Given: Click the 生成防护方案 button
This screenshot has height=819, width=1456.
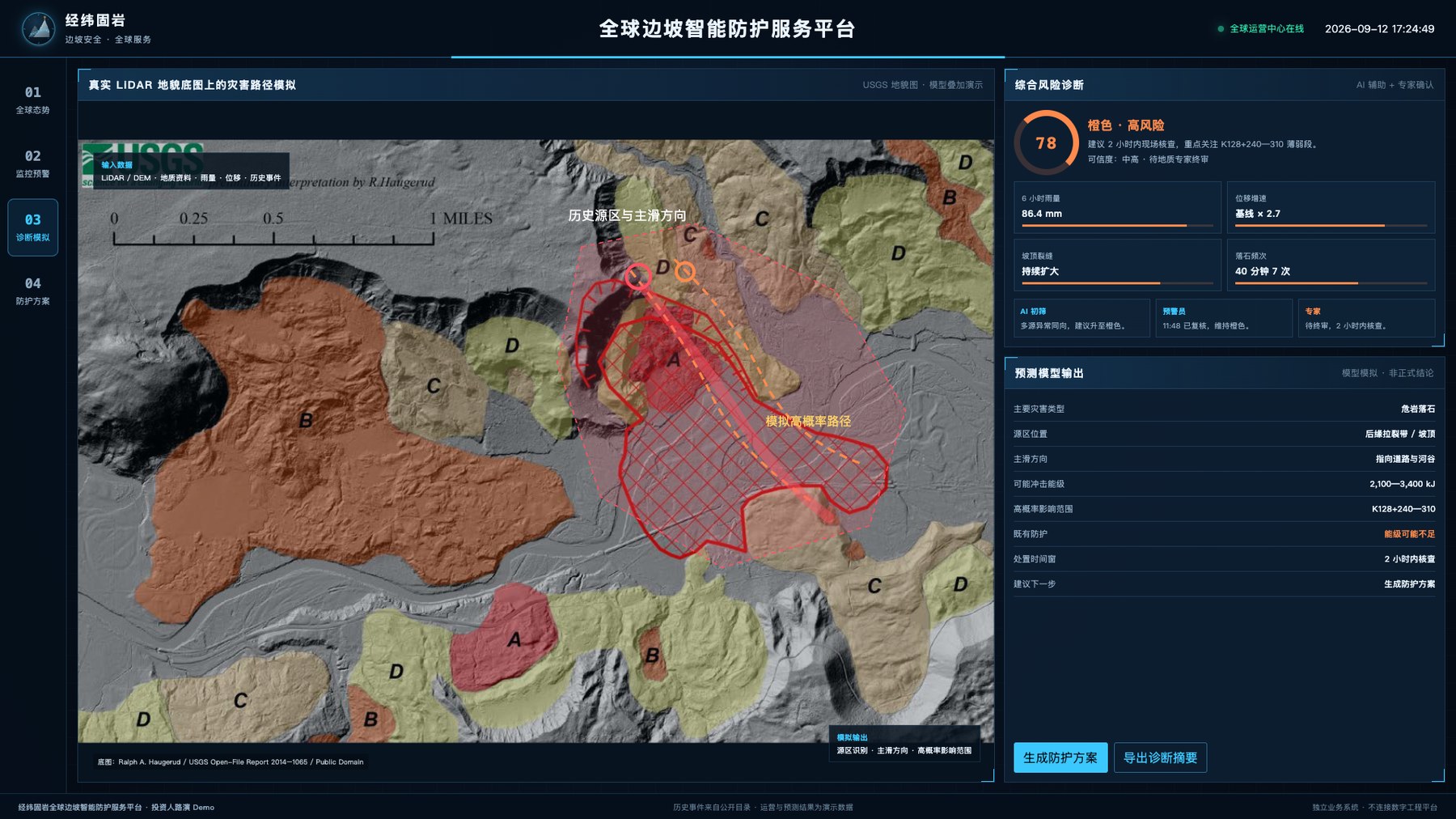Looking at the screenshot, I should pyautogui.click(x=1060, y=757).
